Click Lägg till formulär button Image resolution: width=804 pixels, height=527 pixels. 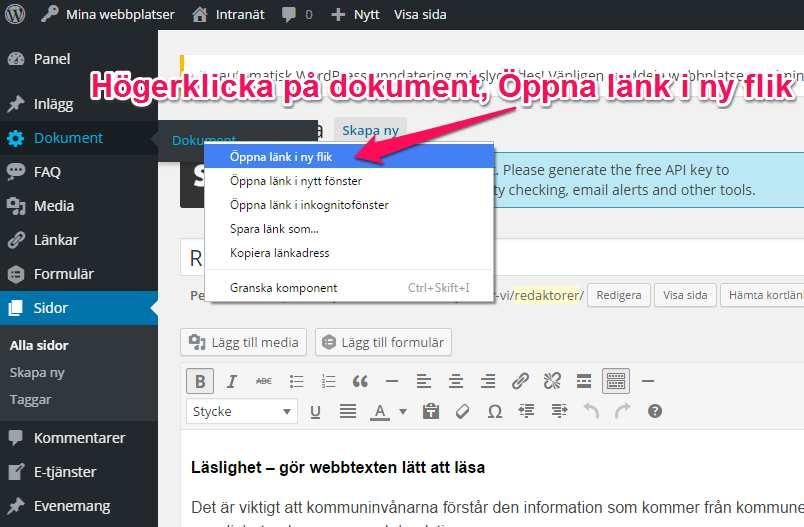tap(384, 342)
